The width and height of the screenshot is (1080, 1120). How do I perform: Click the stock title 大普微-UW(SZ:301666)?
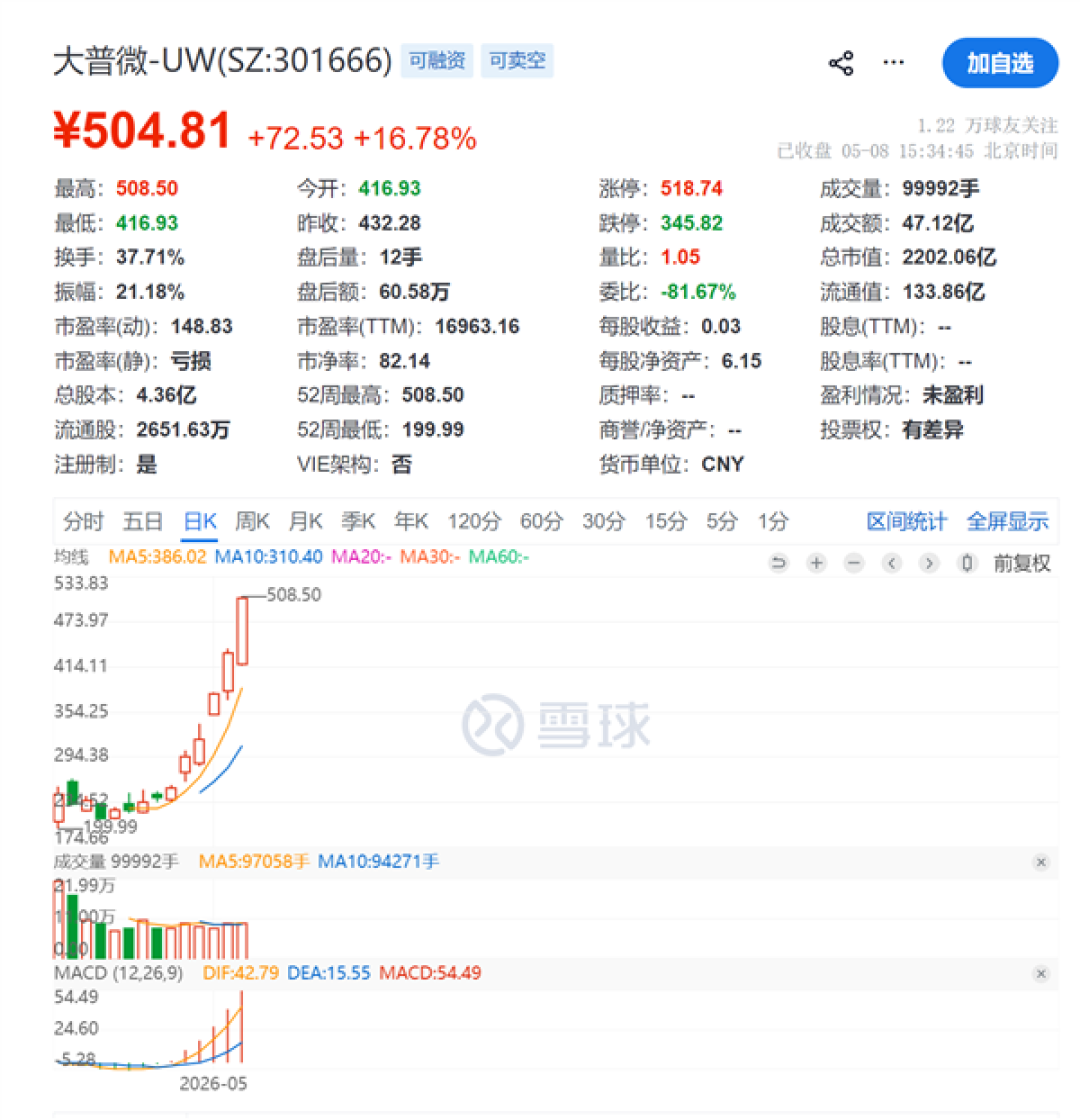pyautogui.click(x=223, y=60)
